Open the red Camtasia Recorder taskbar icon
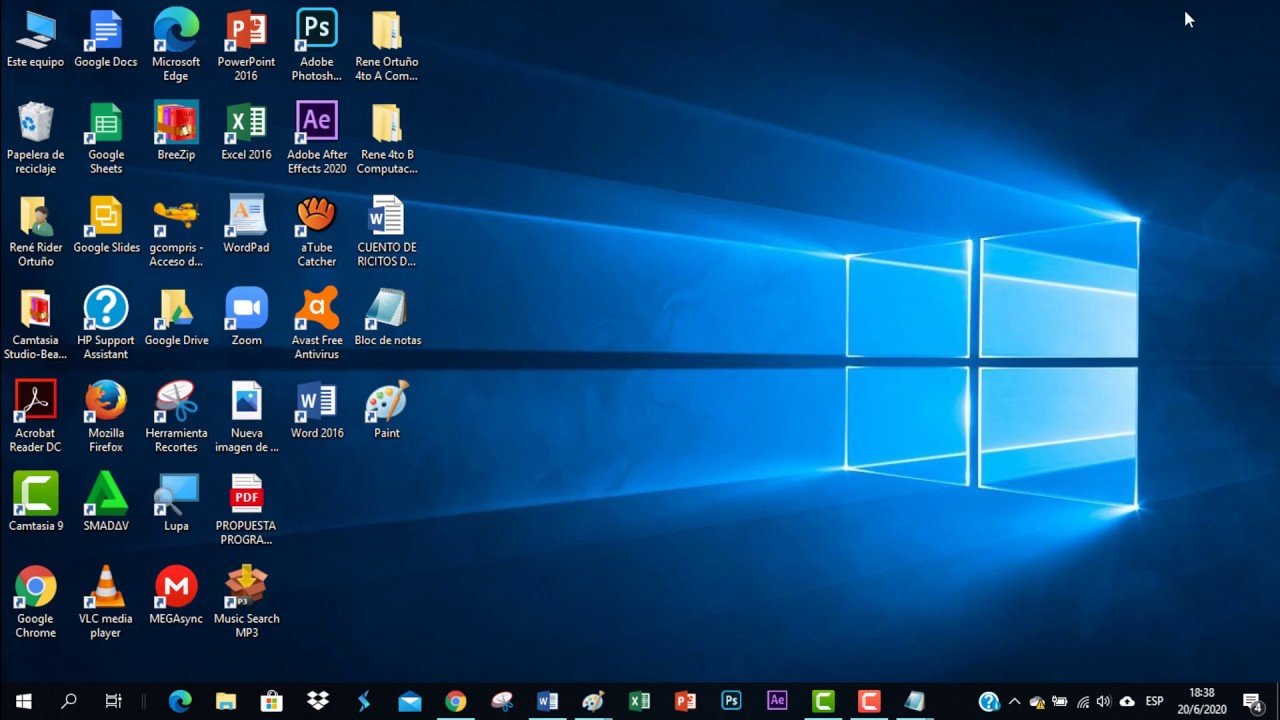Screen dimensions: 1280x720 click(x=869, y=701)
